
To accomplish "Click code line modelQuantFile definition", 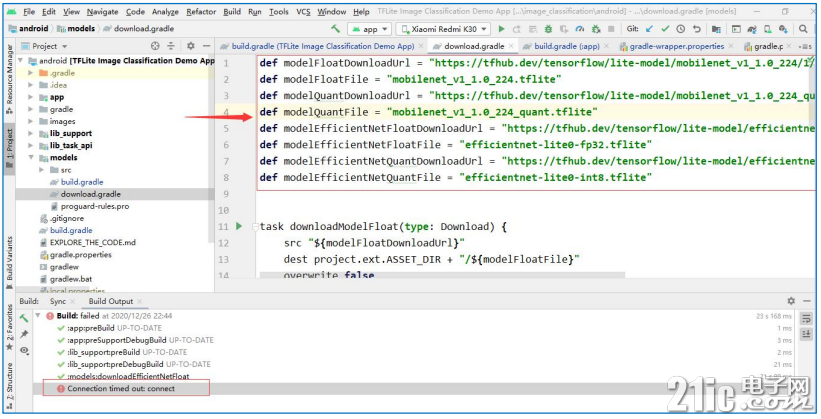I will 428,112.
